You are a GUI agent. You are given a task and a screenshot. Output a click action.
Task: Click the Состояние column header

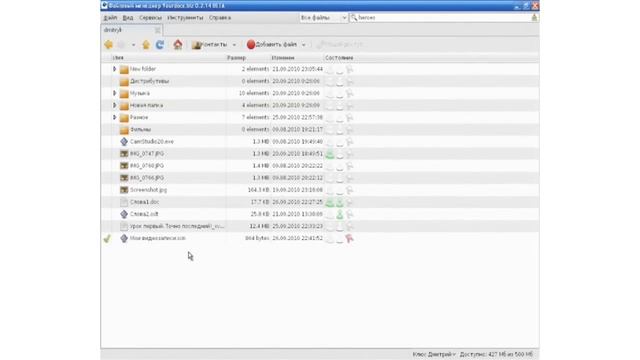[x=339, y=58]
